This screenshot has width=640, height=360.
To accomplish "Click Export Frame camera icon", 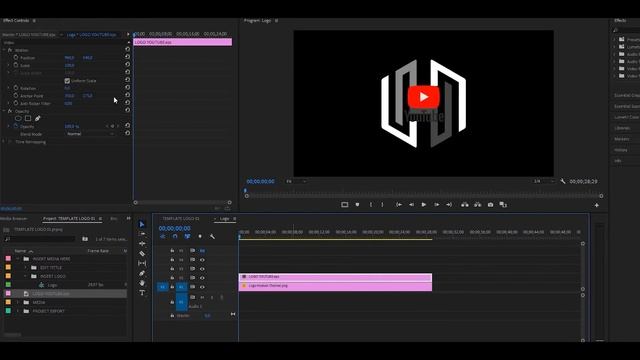I will point(490,204).
